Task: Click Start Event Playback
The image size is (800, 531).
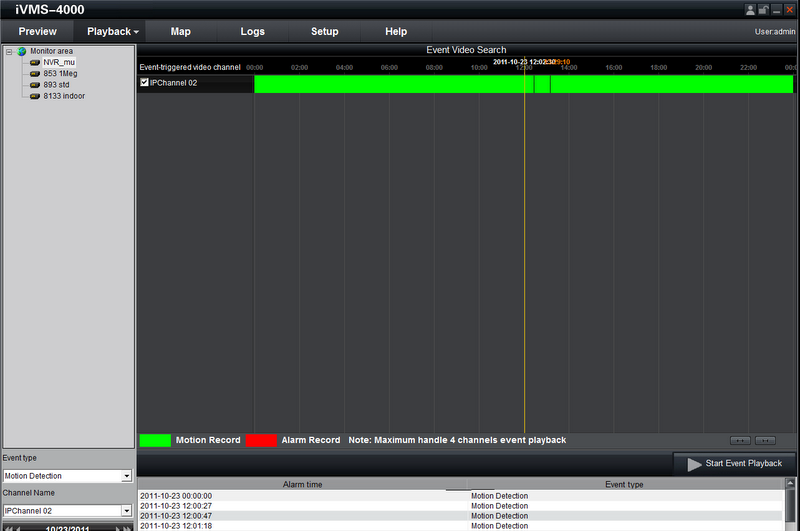Action: pyautogui.click(x=734, y=464)
